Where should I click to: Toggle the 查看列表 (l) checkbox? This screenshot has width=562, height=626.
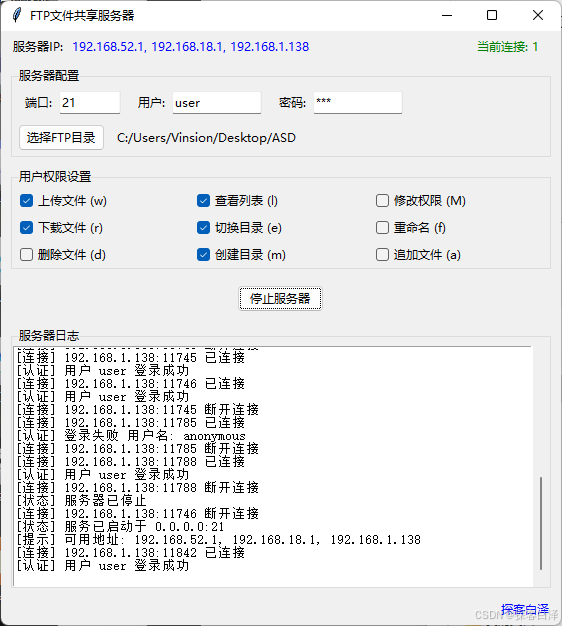coord(203,200)
